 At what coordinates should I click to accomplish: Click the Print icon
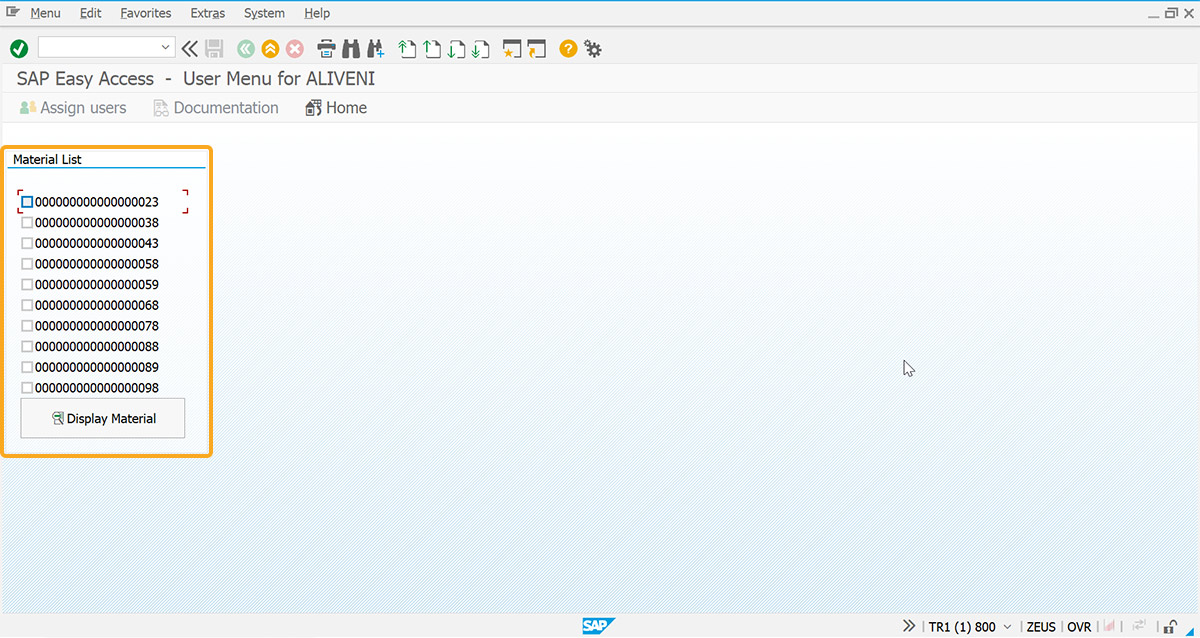326,48
